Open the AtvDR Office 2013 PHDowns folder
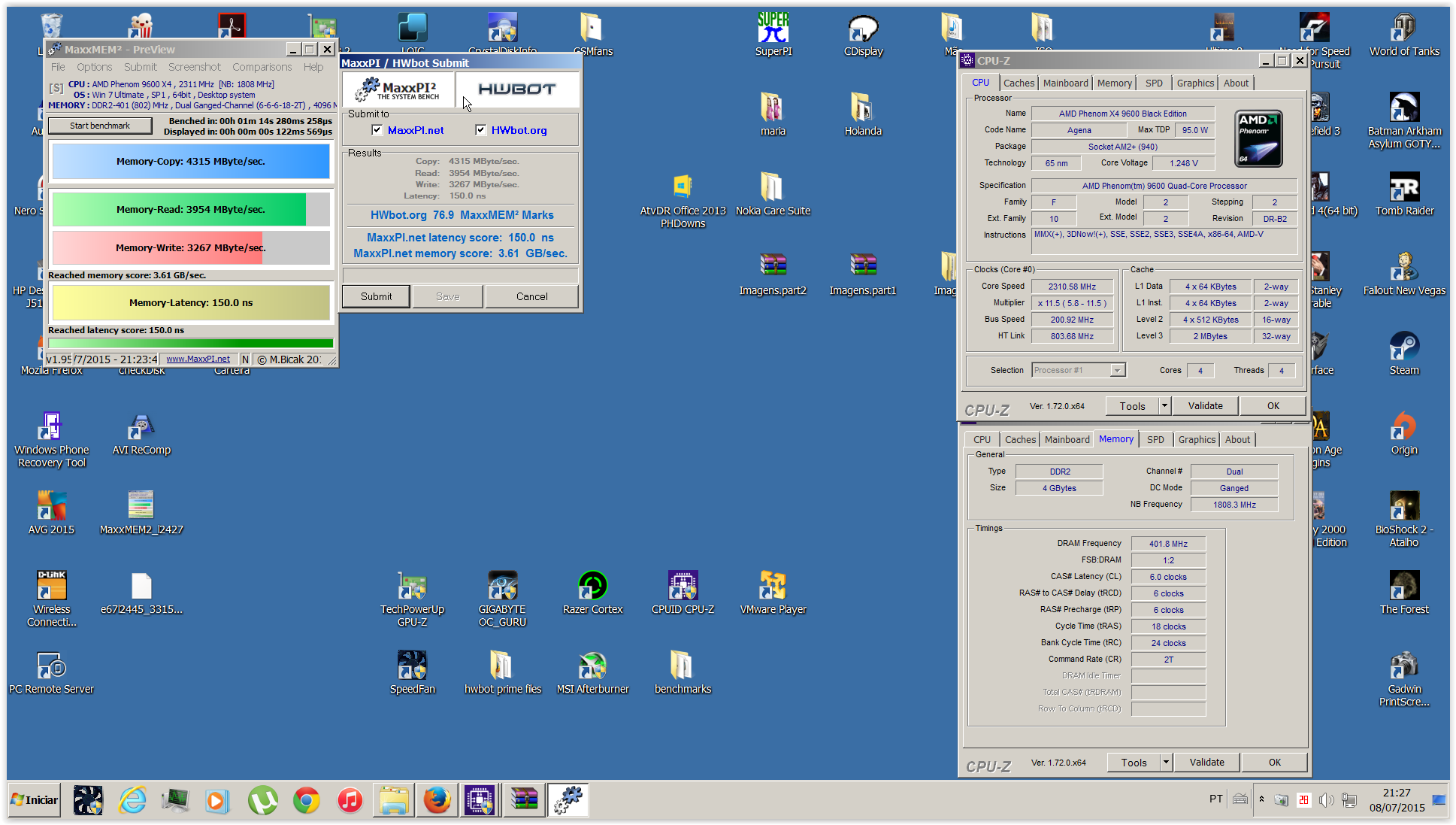This screenshot has height=825, width=1456. tap(683, 201)
